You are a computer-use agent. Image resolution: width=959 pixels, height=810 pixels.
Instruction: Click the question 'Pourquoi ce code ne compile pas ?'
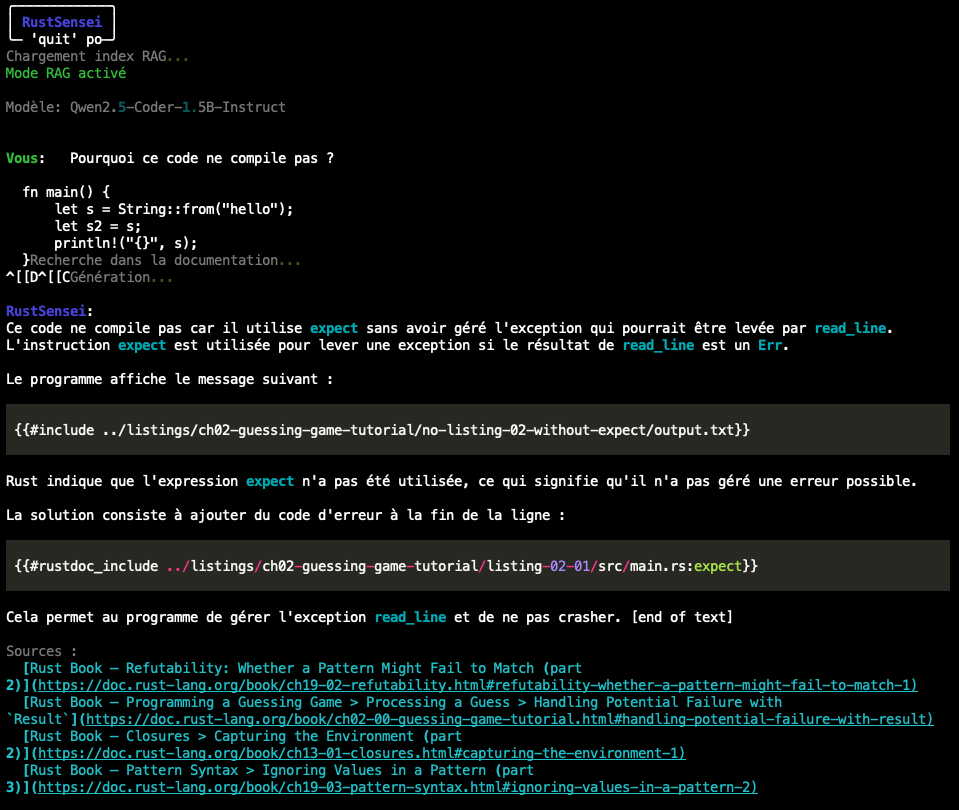(202, 158)
